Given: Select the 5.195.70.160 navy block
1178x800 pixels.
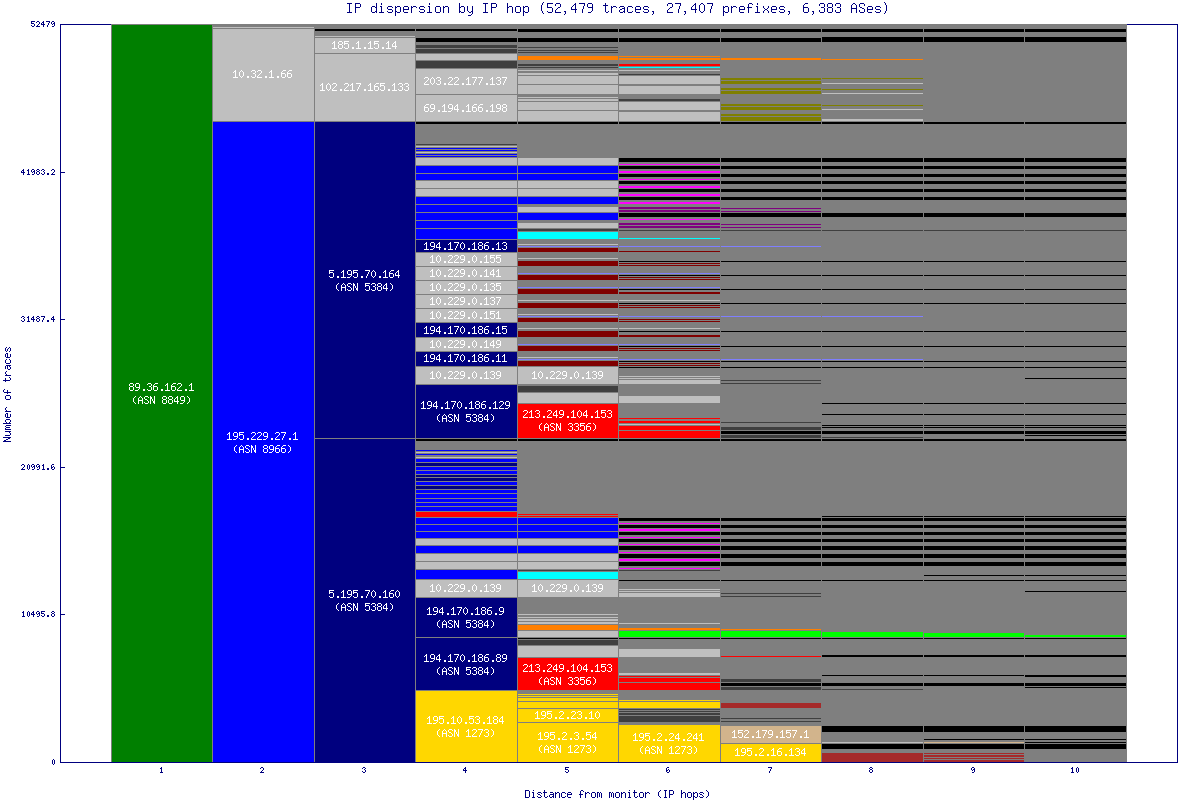Looking at the screenshot, I should [x=364, y=600].
